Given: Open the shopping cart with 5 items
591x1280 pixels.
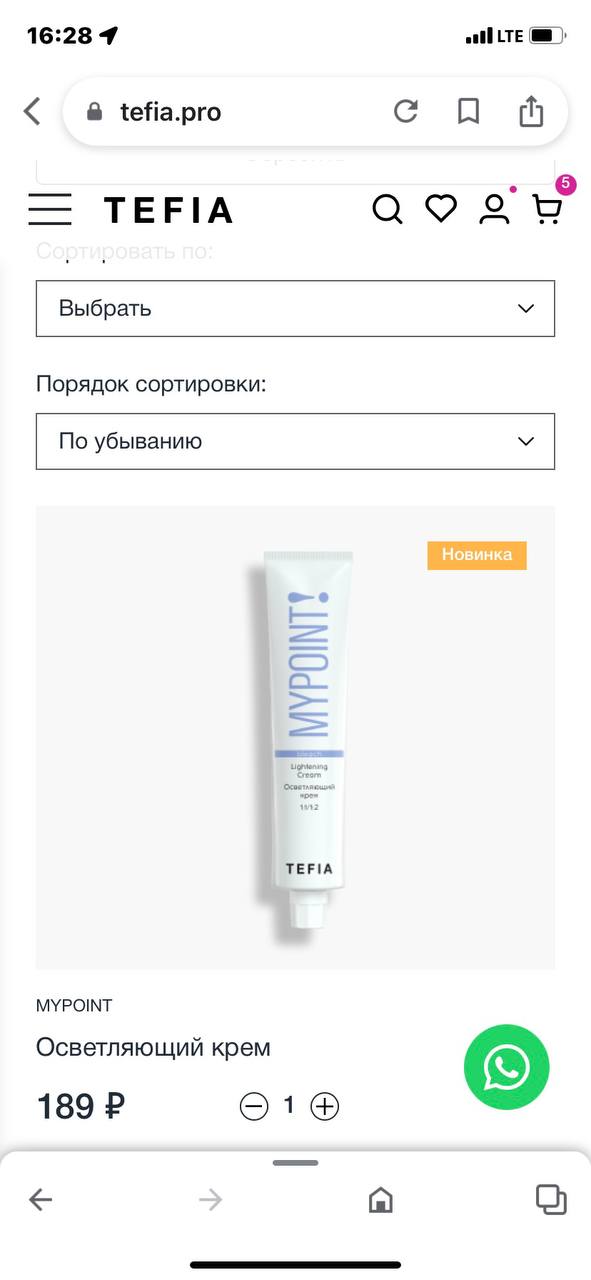Looking at the screenshot, I should pos(547,208).
